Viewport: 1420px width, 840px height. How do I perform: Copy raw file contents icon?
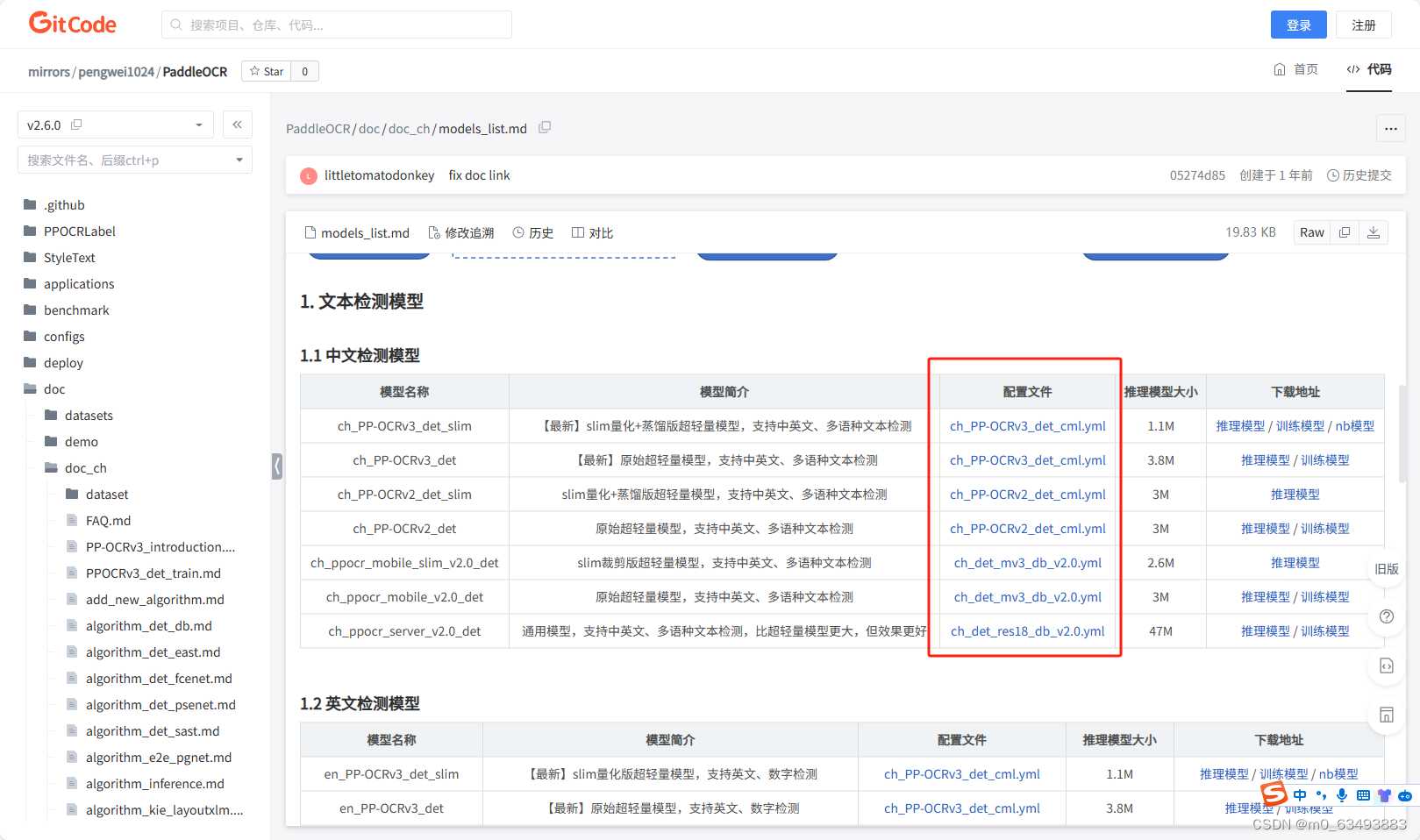click(x=1345, y=232)
